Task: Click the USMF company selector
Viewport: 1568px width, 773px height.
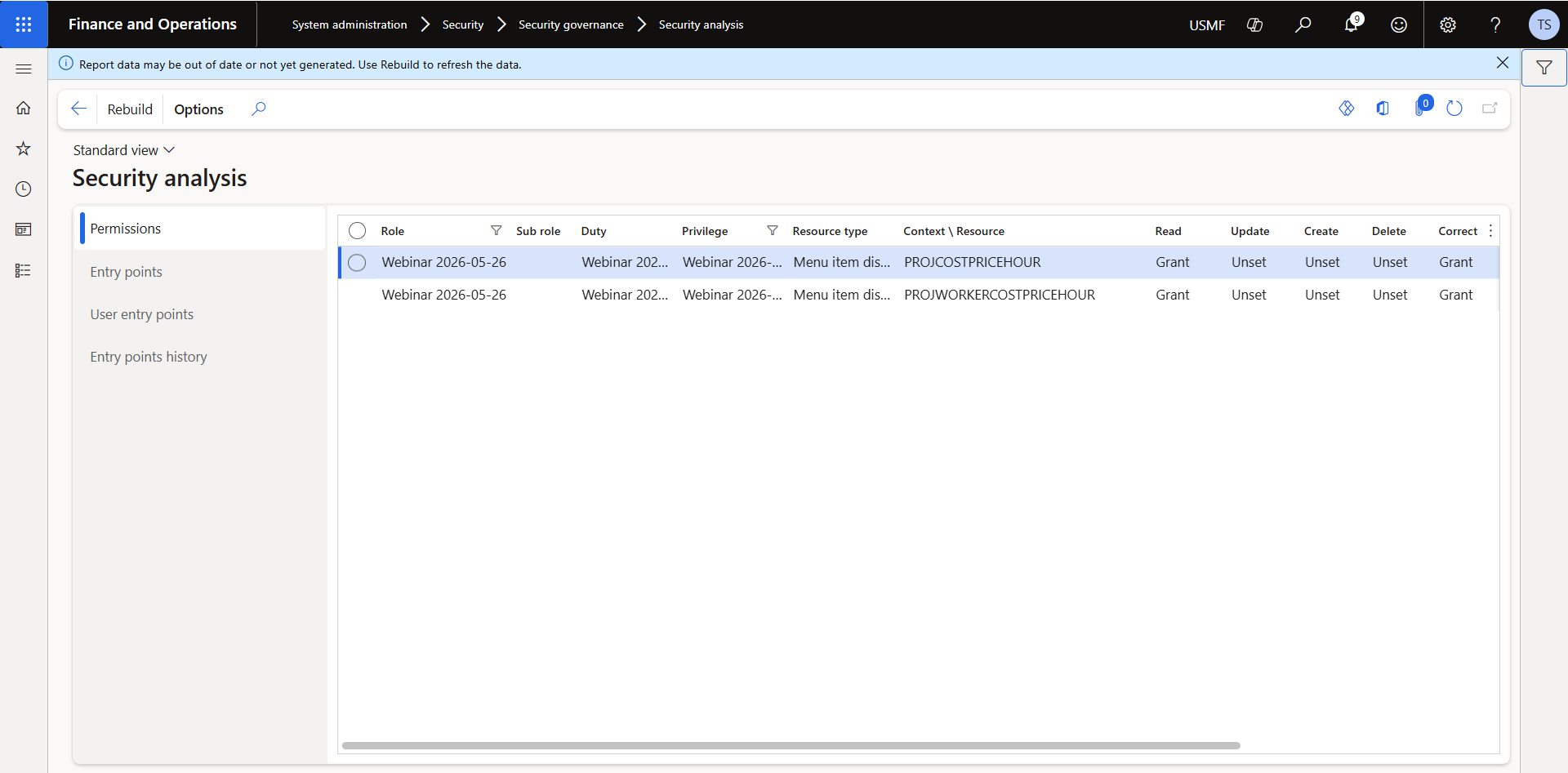Action: point(1207,25)
